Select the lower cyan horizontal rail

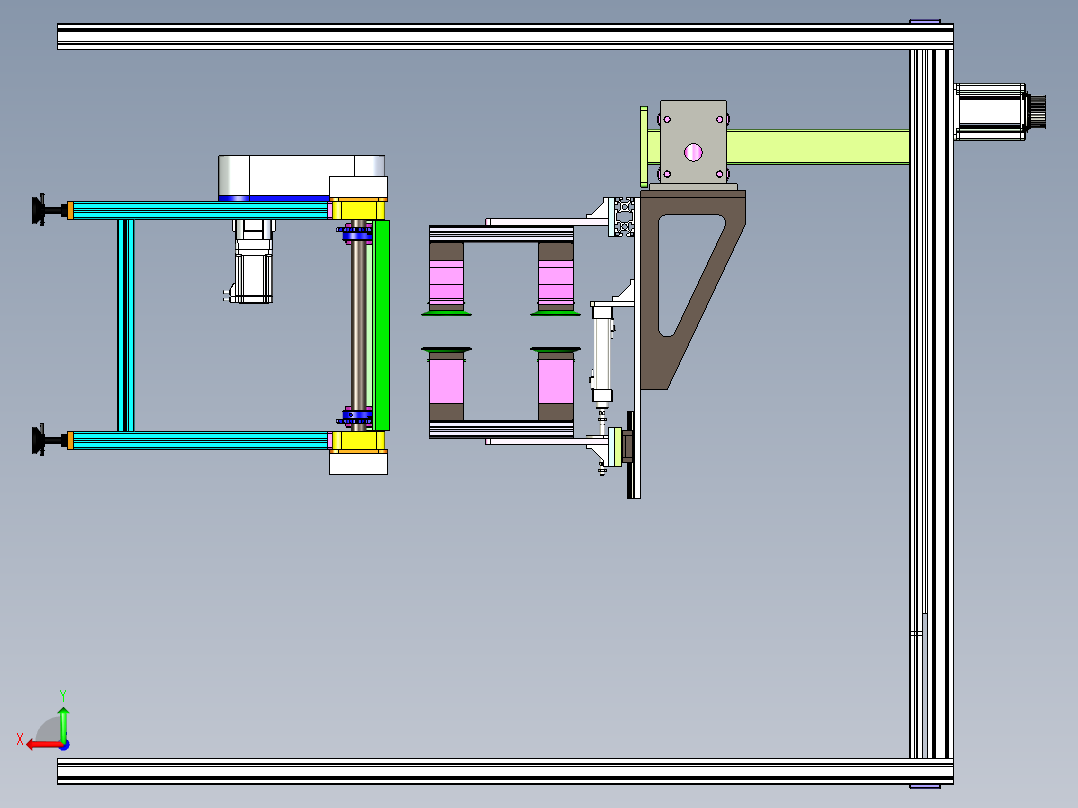click(200, 440)
